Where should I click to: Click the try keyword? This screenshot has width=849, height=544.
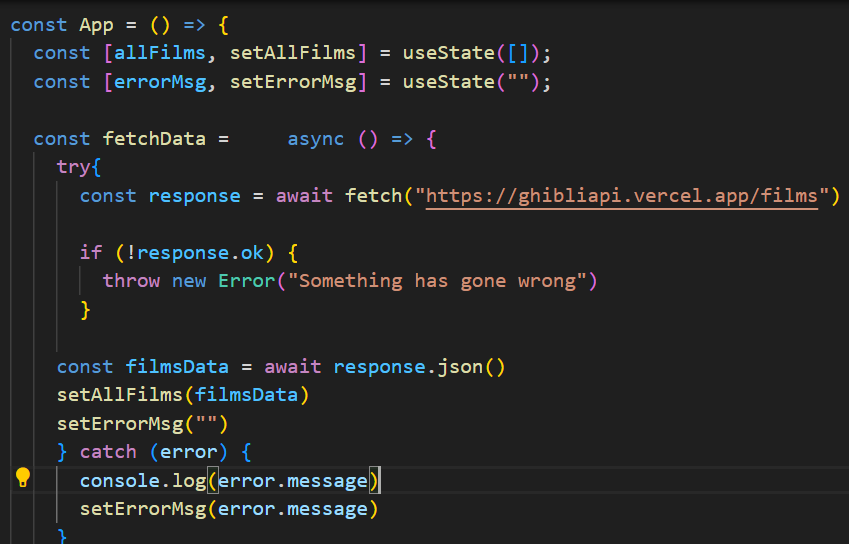pos(73,167)
